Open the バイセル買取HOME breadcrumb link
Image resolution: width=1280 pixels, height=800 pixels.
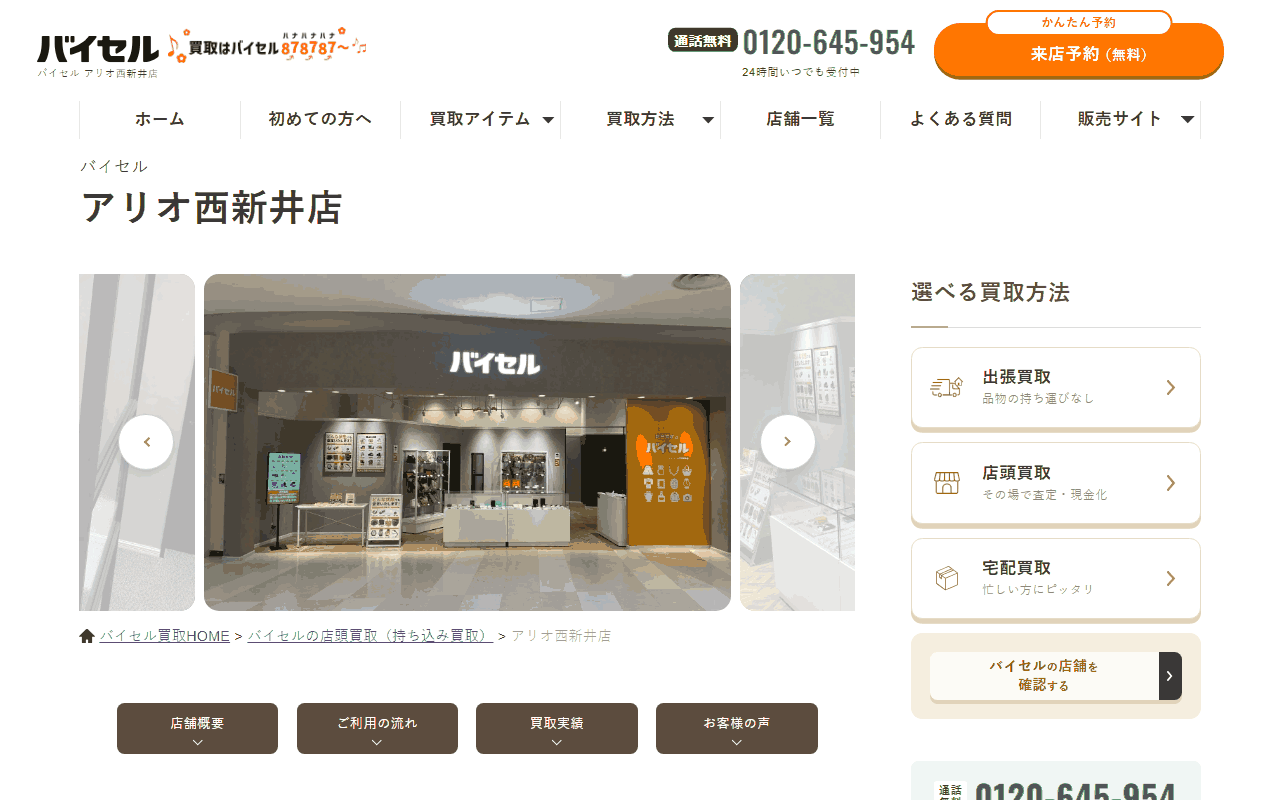165,636
